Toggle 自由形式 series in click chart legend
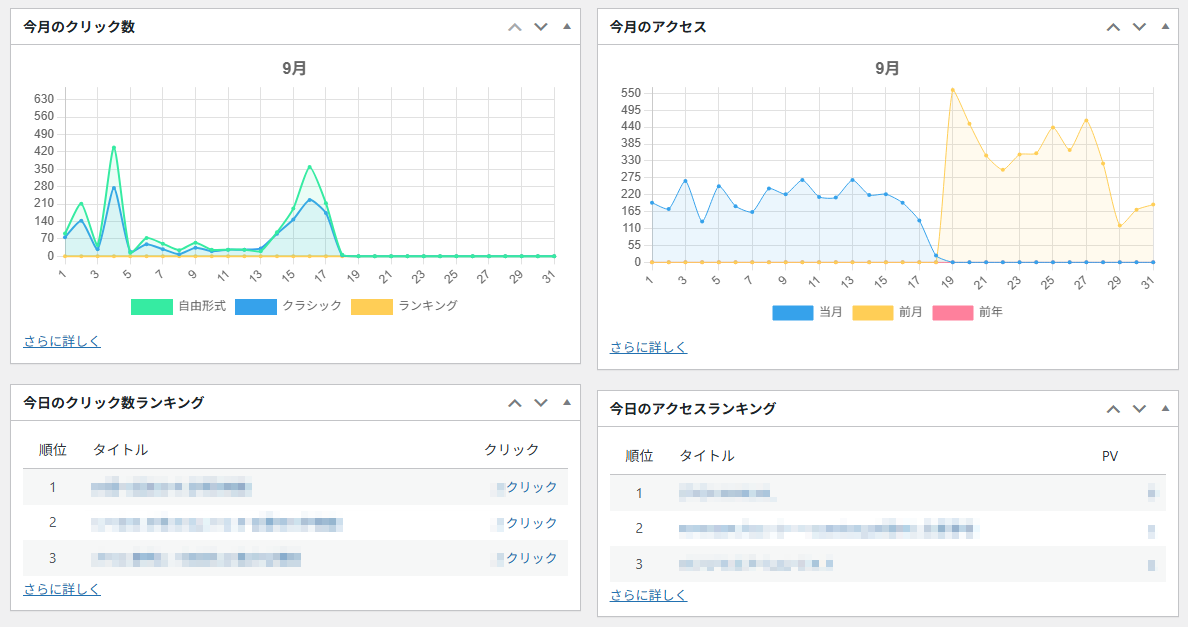1188x627 pixels. 151,306
